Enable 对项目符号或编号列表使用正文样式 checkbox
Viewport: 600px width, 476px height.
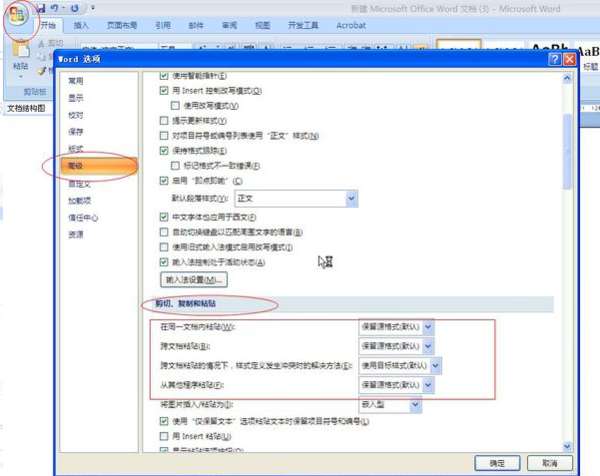[164, 135]
